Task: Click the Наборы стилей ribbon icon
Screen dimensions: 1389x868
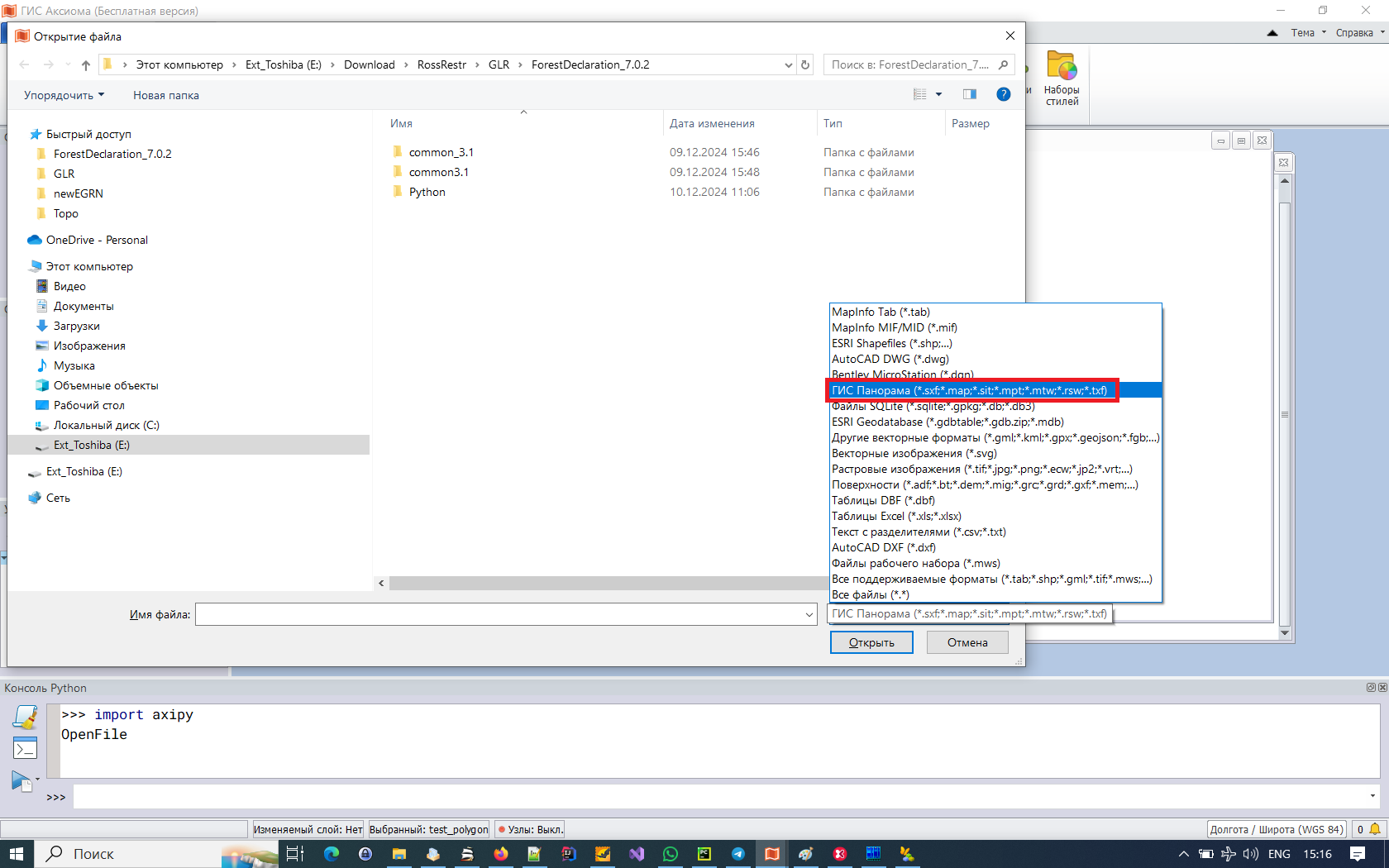Action: (x=1061, y=79)
